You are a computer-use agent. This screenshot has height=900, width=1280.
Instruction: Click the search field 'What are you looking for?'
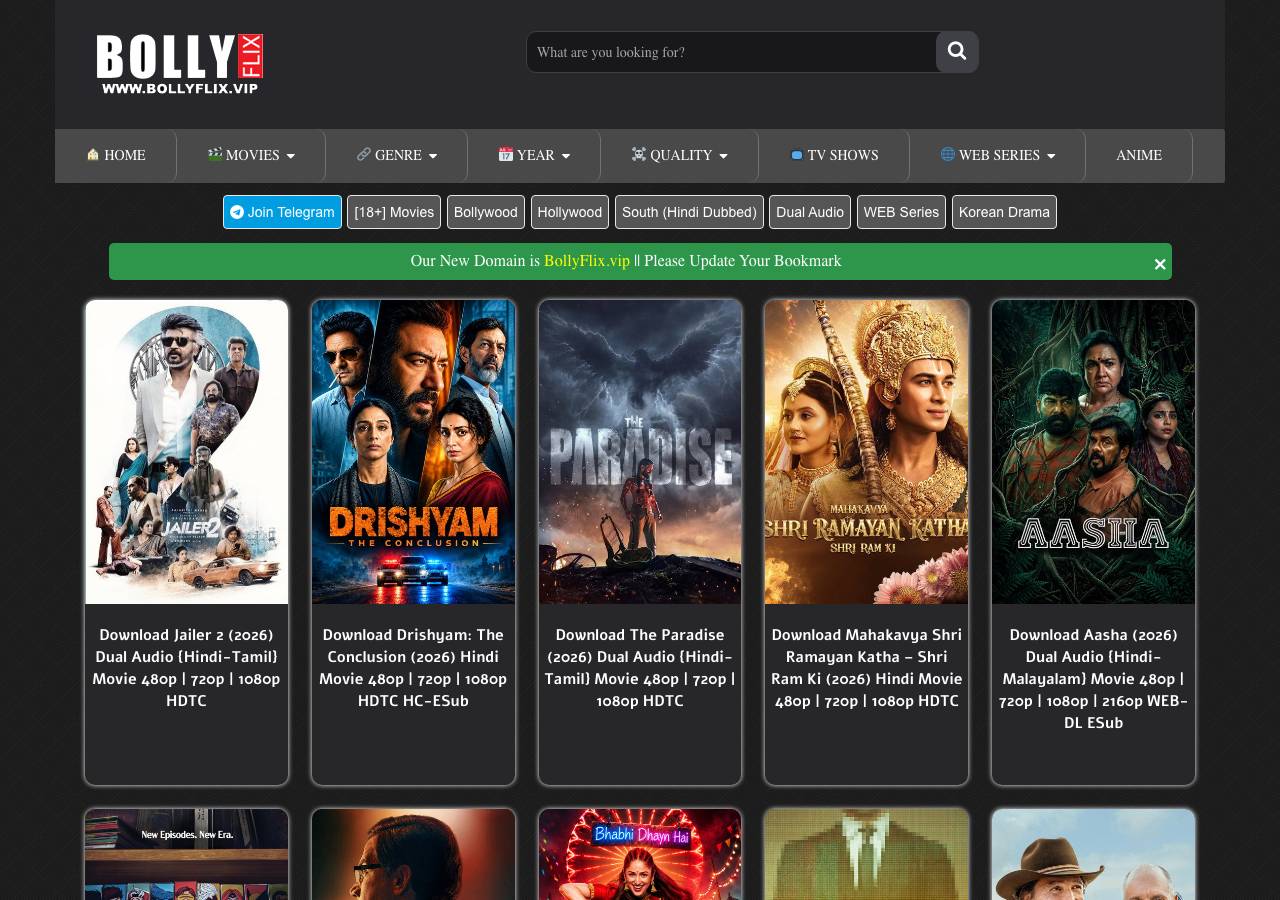732,52
